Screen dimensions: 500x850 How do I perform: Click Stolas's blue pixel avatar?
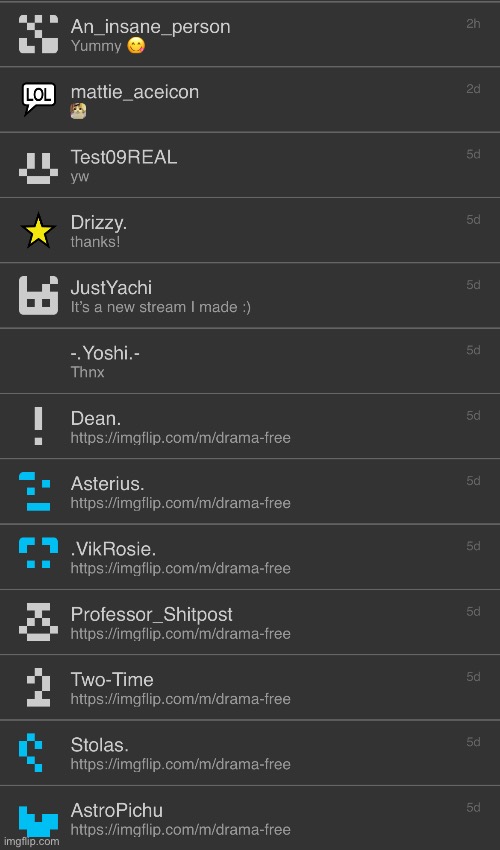(30, 752)
